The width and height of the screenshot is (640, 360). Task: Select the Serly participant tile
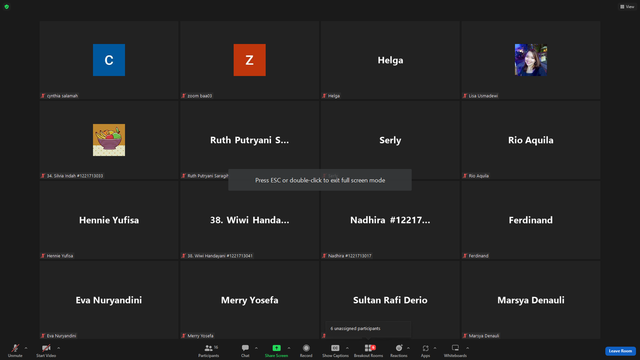pos(390,140)
